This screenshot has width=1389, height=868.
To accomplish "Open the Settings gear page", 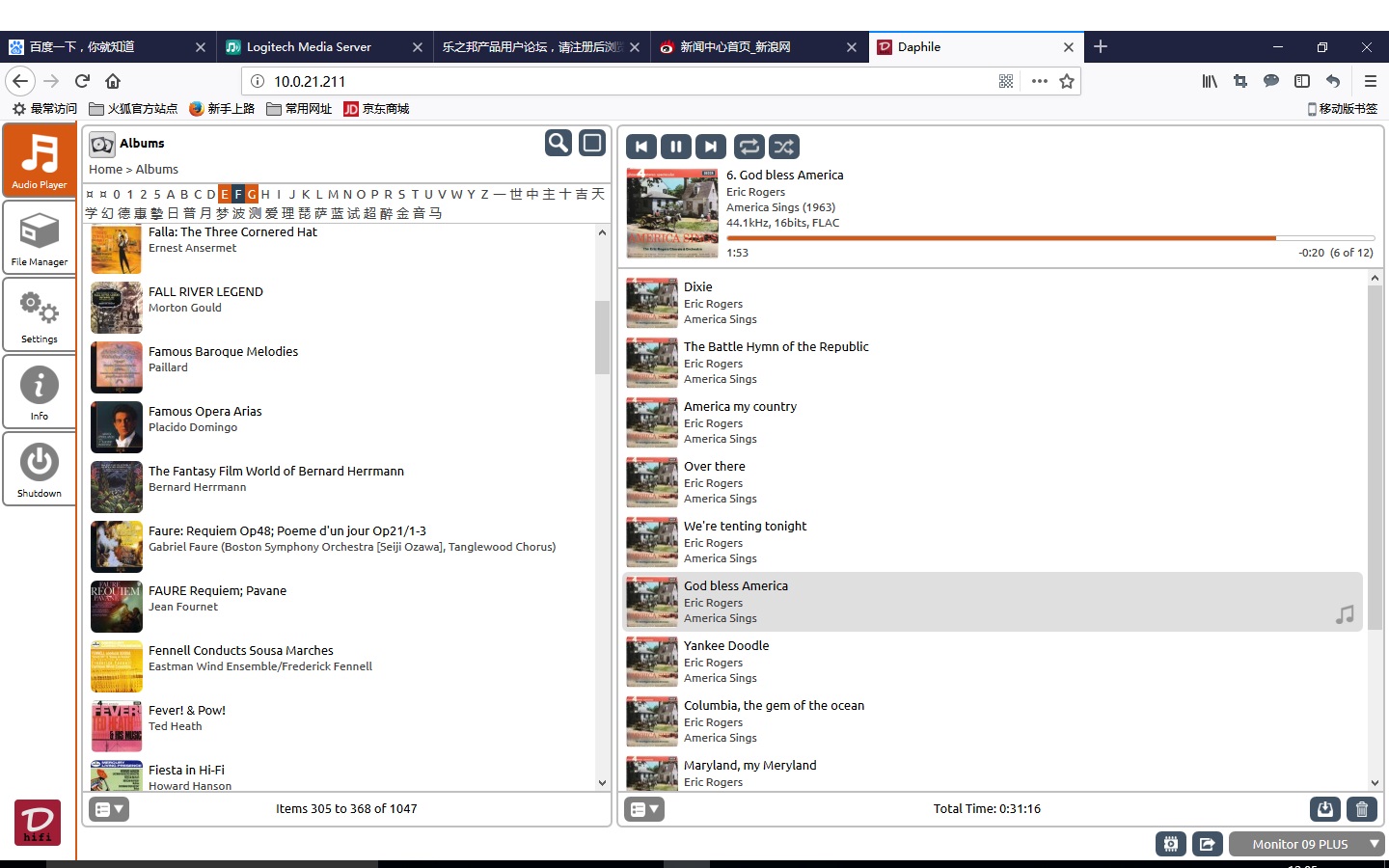I will tap(40, 315).
